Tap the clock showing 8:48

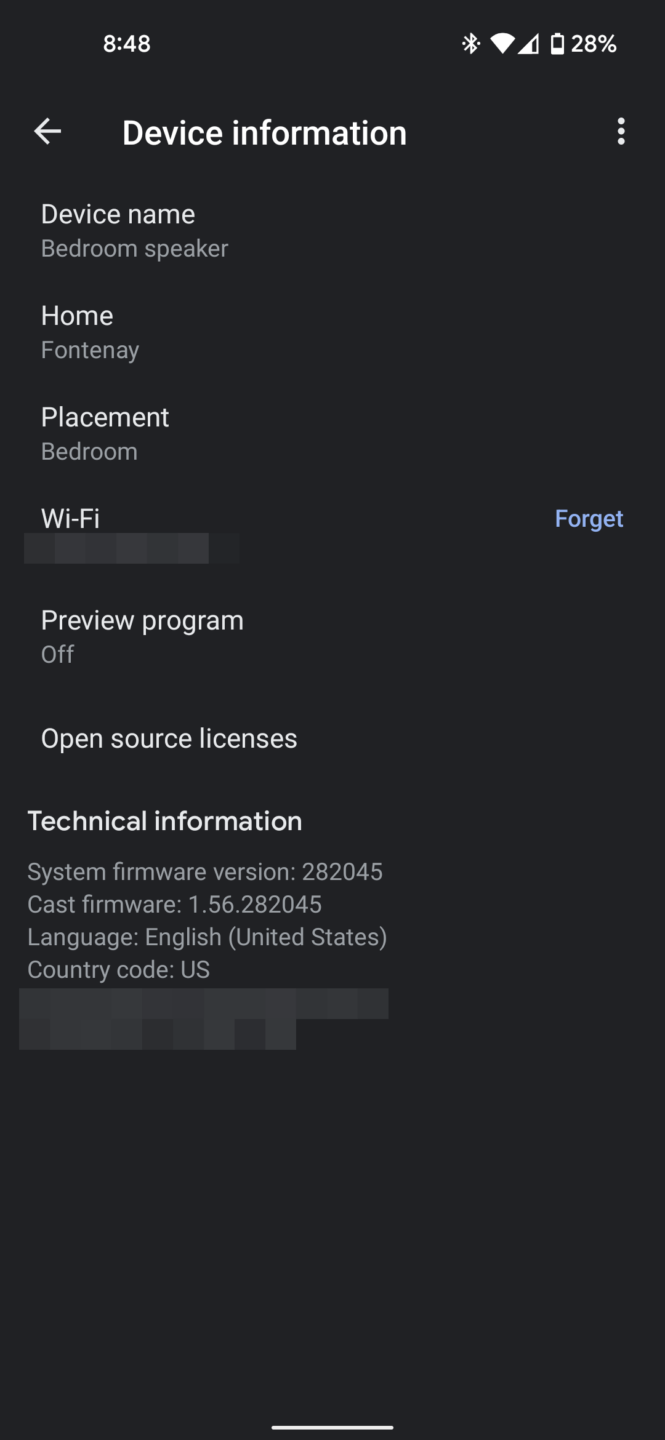click(127, 43)
